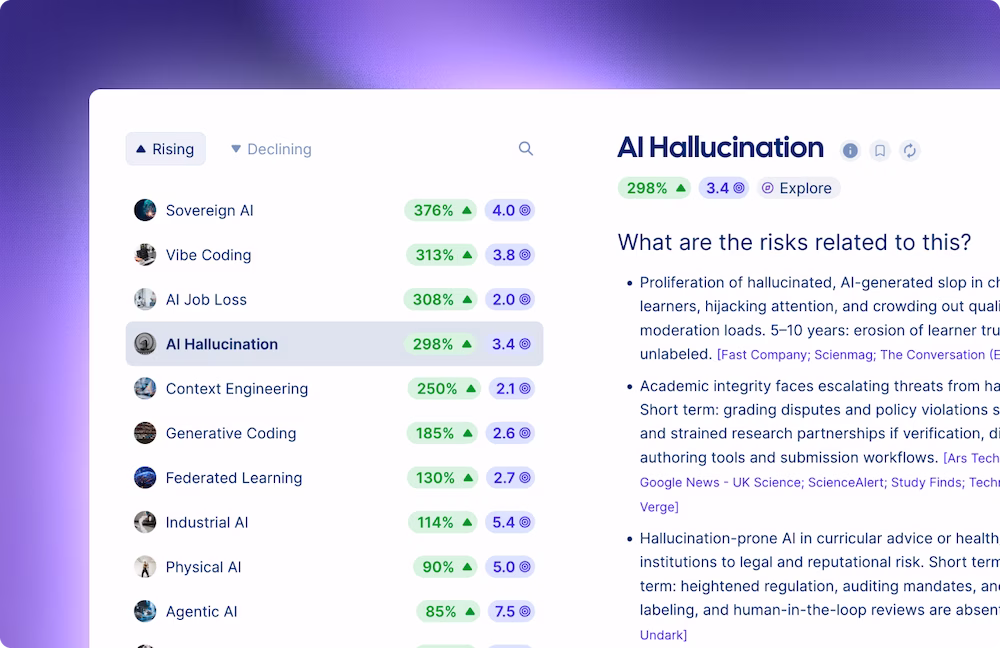Click the 5.0 score badge for Physical AI

point(510,567)
